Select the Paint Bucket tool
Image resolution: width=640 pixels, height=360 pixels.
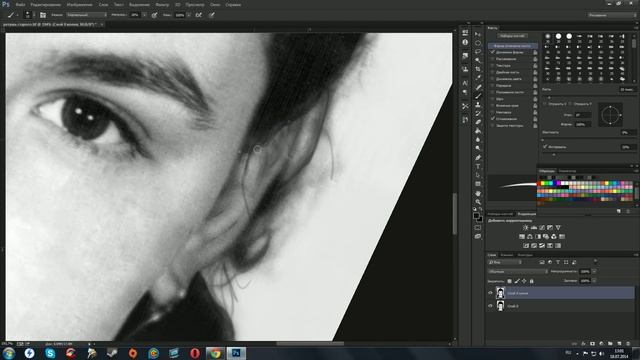478,131
